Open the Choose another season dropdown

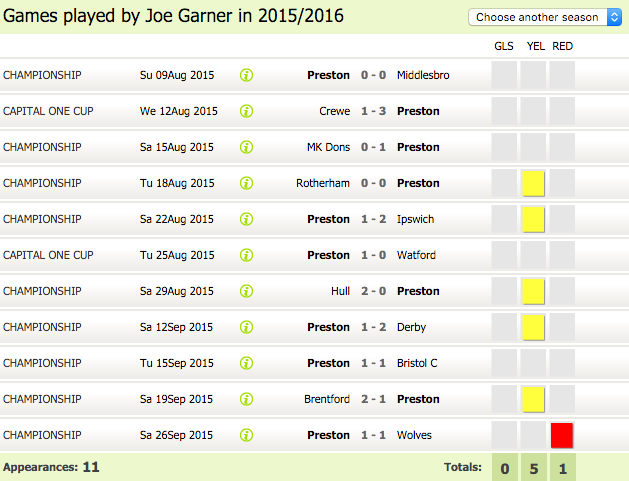pyautogui.click(x=545, y=17)
